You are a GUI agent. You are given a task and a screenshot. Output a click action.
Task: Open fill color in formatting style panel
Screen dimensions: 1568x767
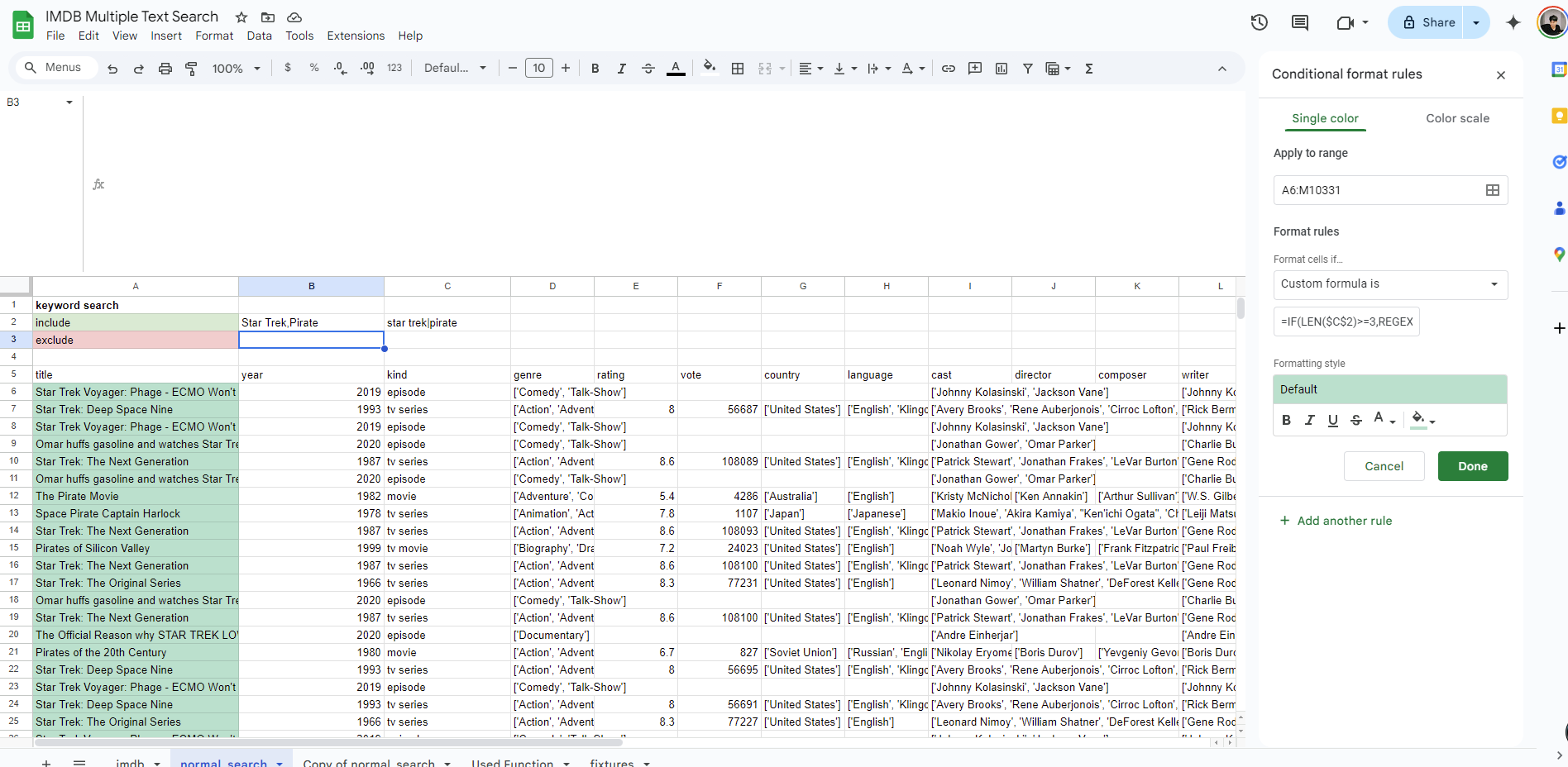1422,420
